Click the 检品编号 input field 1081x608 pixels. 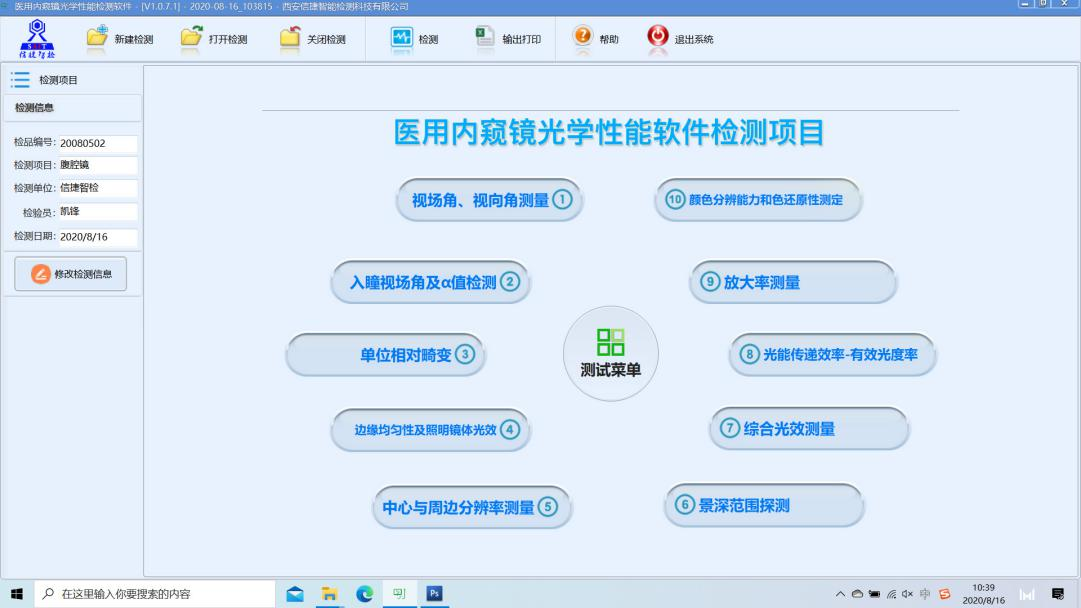click(x=97, y=143)
